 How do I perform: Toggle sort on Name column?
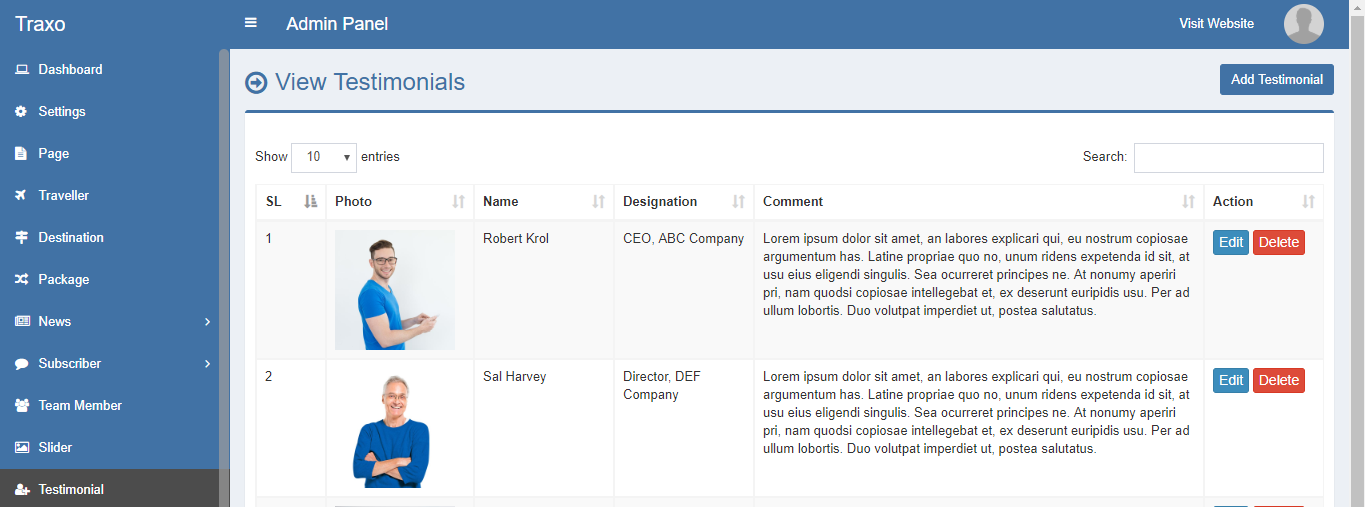pyautogui.click(x=543, y=202)
